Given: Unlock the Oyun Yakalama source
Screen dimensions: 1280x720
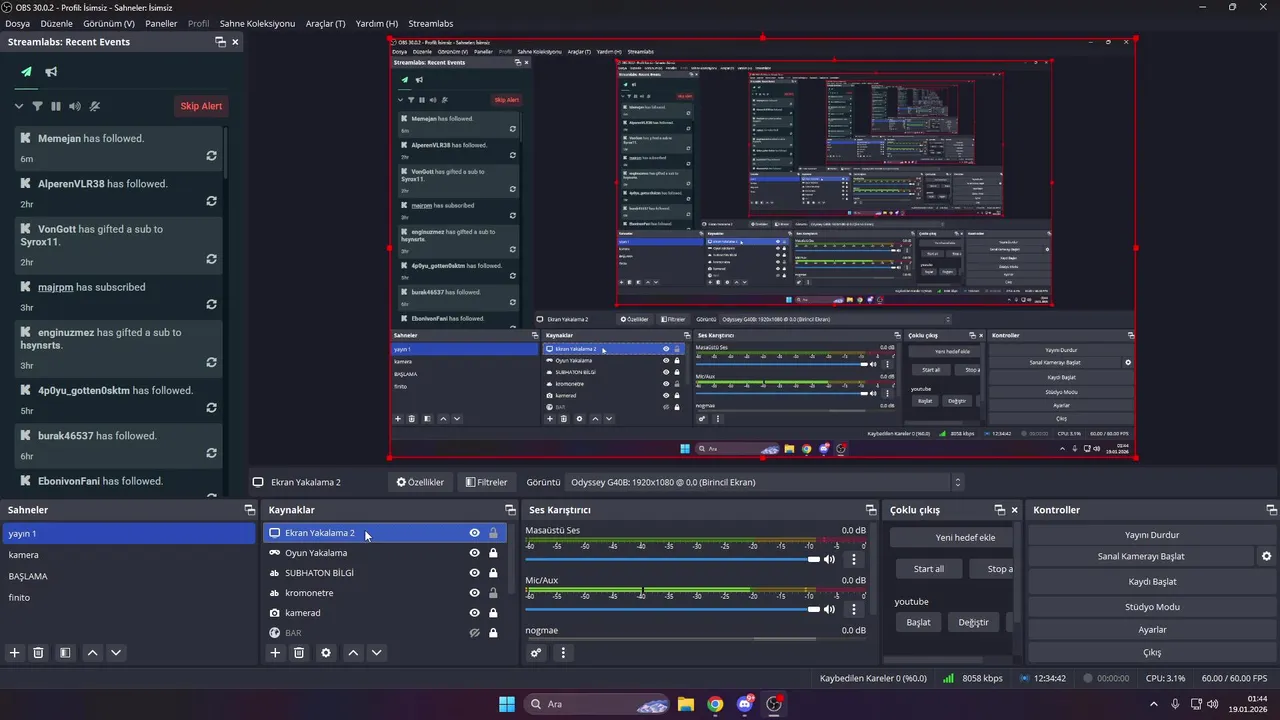Looking at the screenshot, I should pyautogui.click(x=493, y=553).
